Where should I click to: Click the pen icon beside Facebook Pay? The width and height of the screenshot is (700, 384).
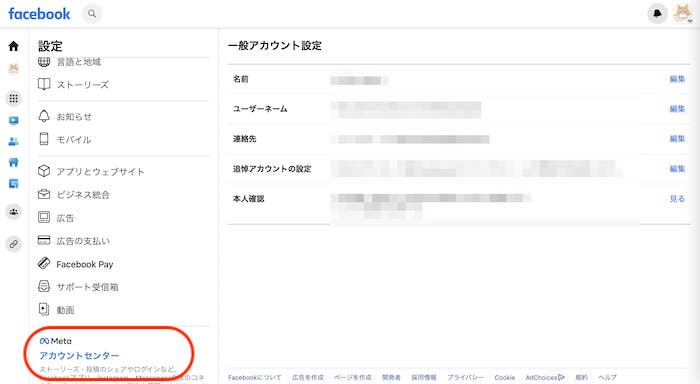pyautogui.click(x=44, y=263)
